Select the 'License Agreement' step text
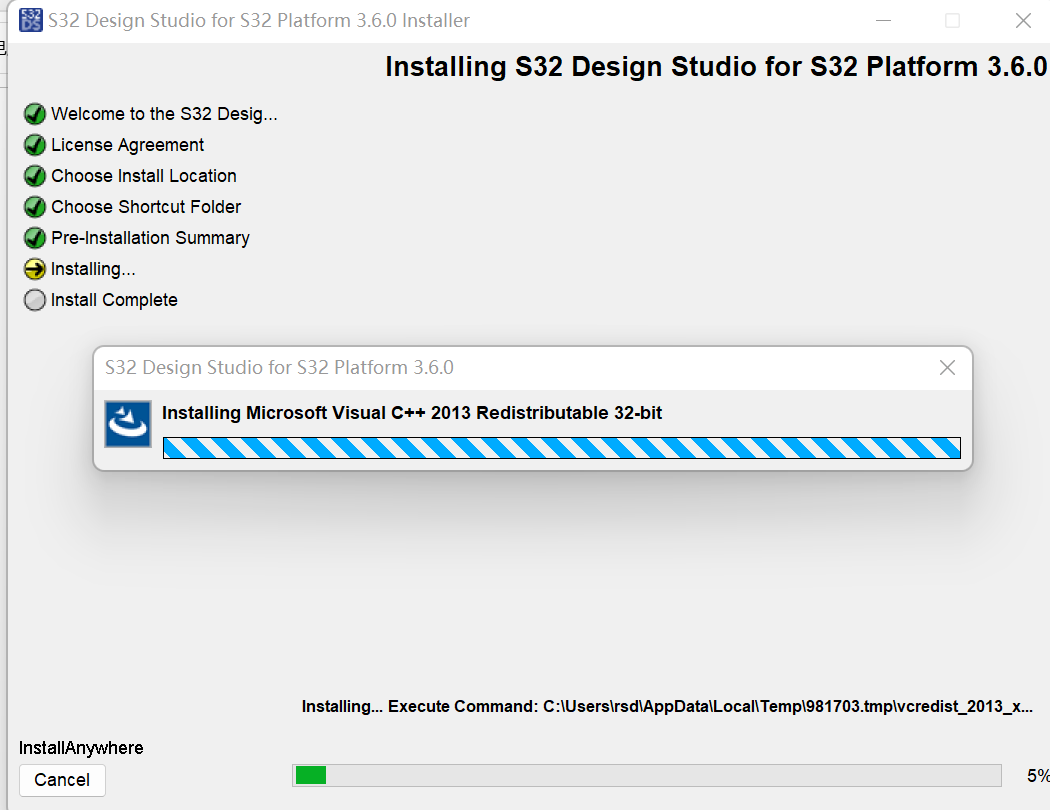This screenshot has height=810, width=1050. tap(127, 145)
